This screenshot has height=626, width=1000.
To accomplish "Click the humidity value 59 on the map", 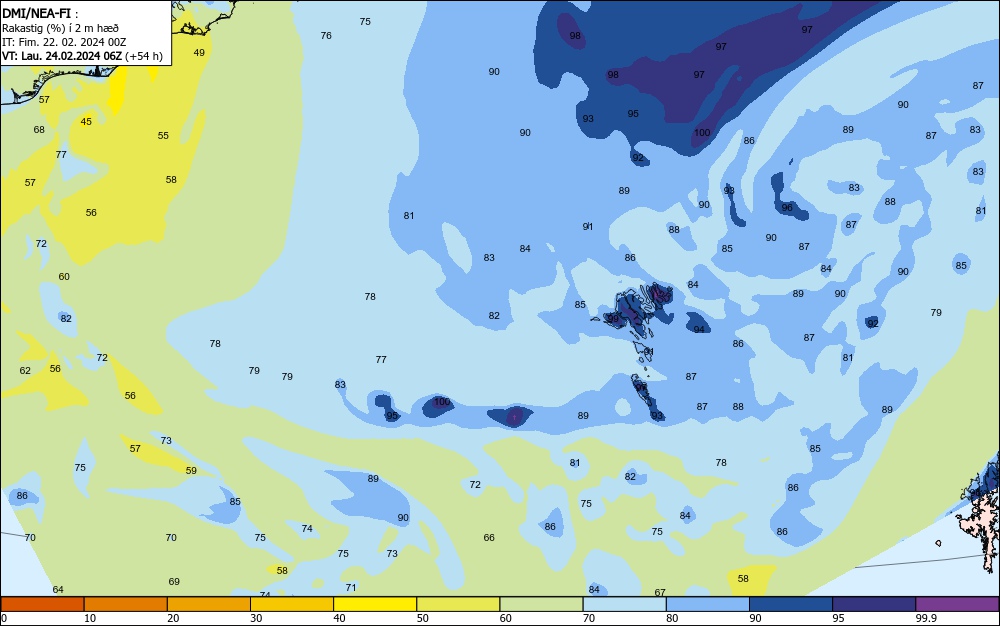I will click(x=191, y=470).
